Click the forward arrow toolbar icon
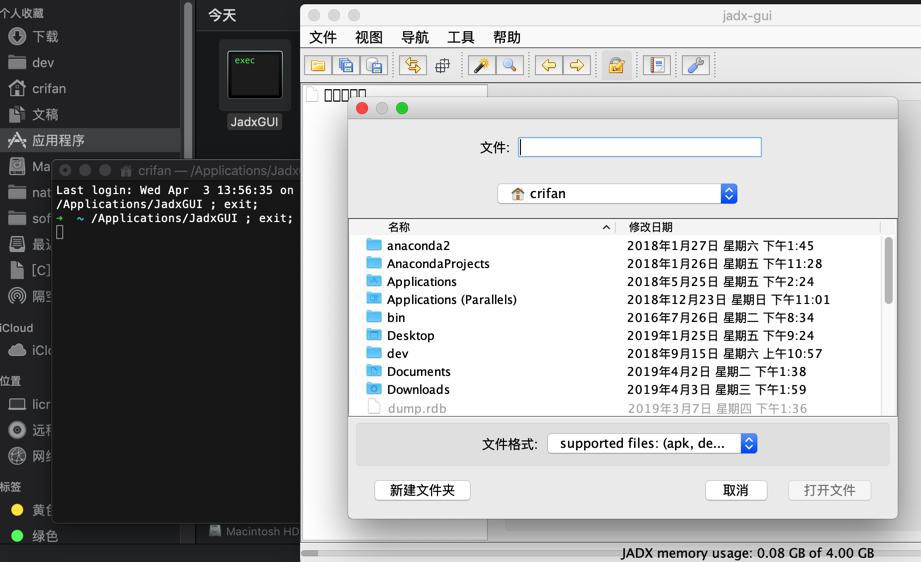This screenshot has height=562, width=921. tap(577, 65)
